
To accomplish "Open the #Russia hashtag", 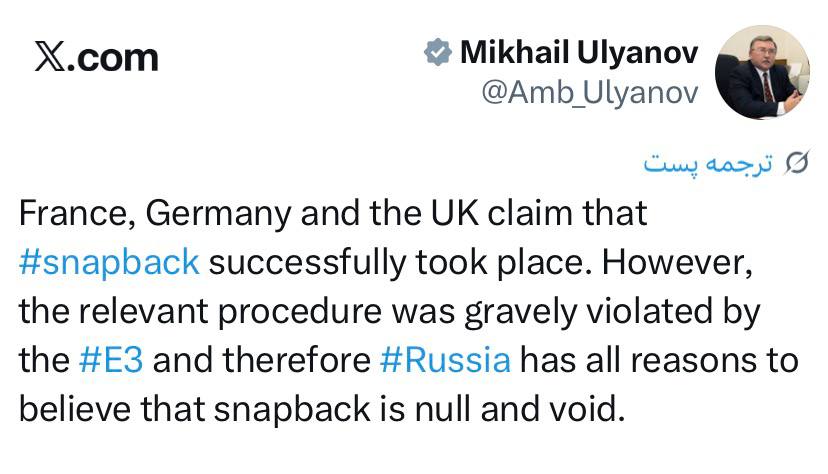I will coord(446,359).
